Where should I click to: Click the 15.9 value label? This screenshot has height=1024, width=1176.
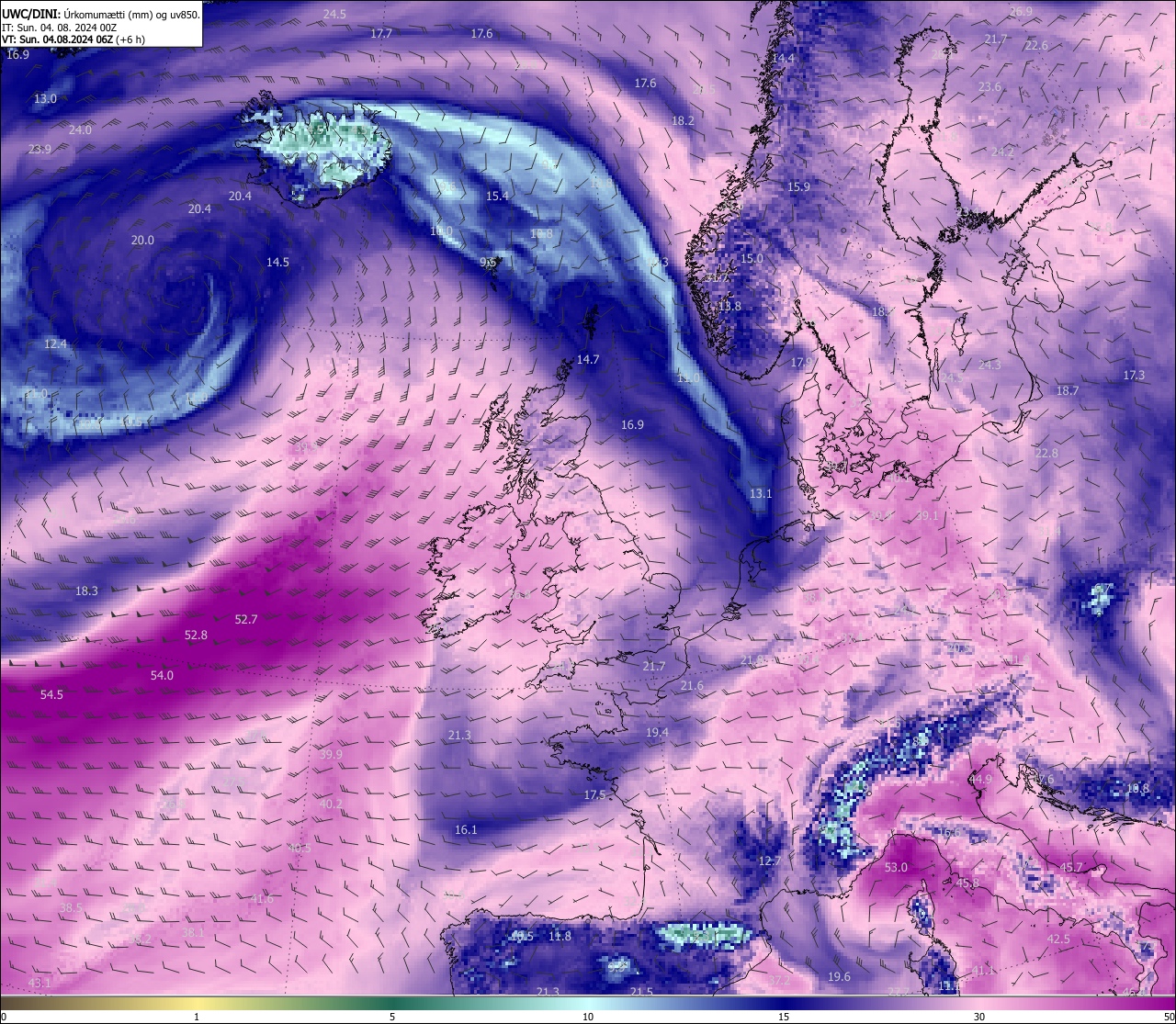(x=799, y=186)
